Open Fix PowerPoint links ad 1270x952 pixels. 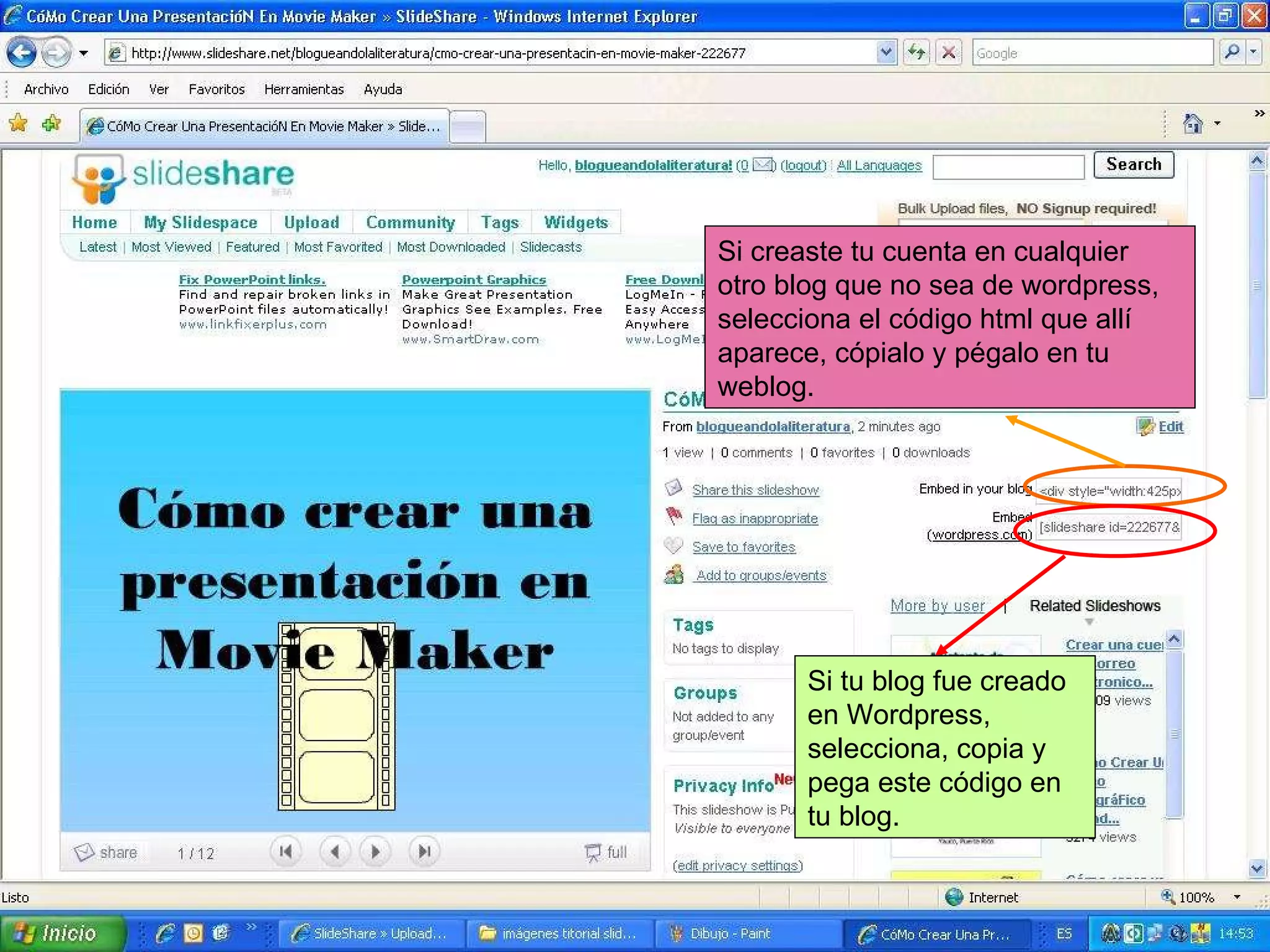click(x=252, y=280)
